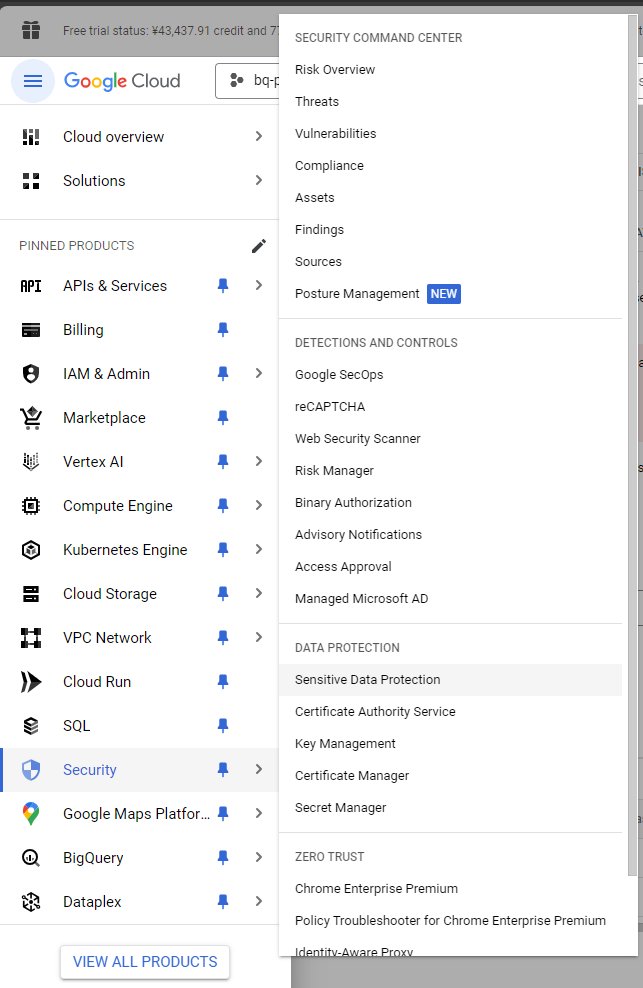Click the APIs & Services icon
643x988 pixels.
click(31, 286)
